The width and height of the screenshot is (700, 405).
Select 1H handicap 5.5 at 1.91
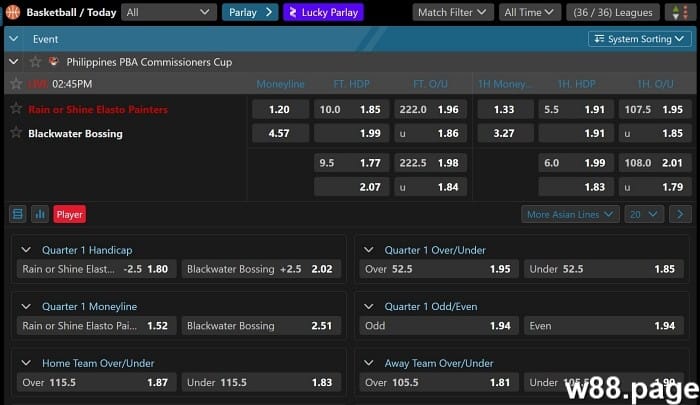pos(576,109)
